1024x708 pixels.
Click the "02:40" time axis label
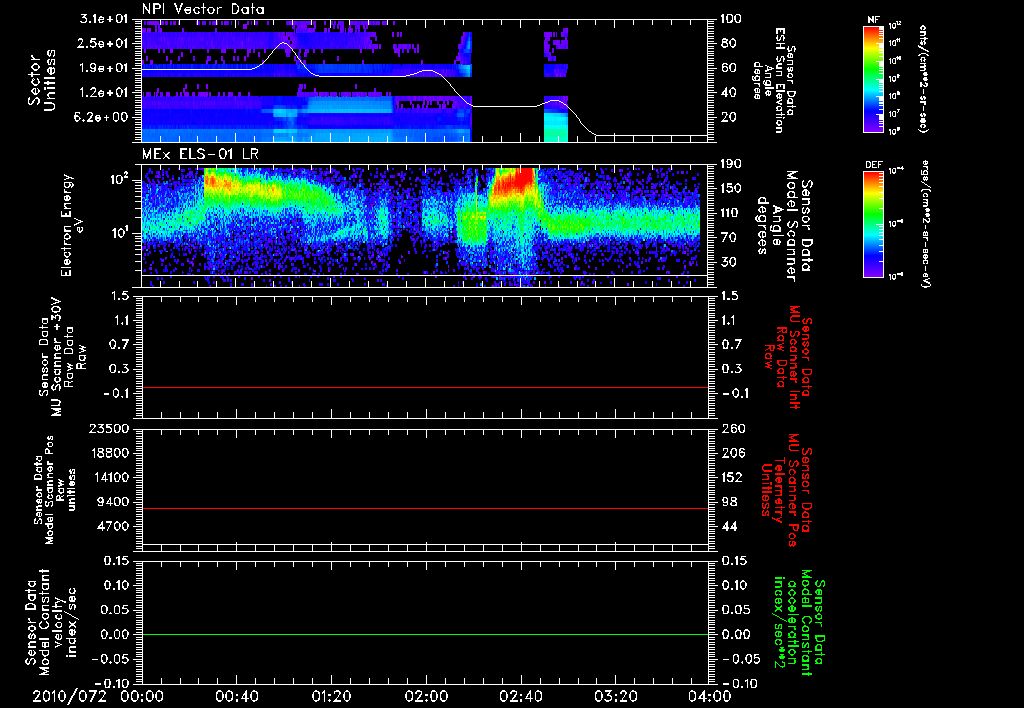point(520,696)
